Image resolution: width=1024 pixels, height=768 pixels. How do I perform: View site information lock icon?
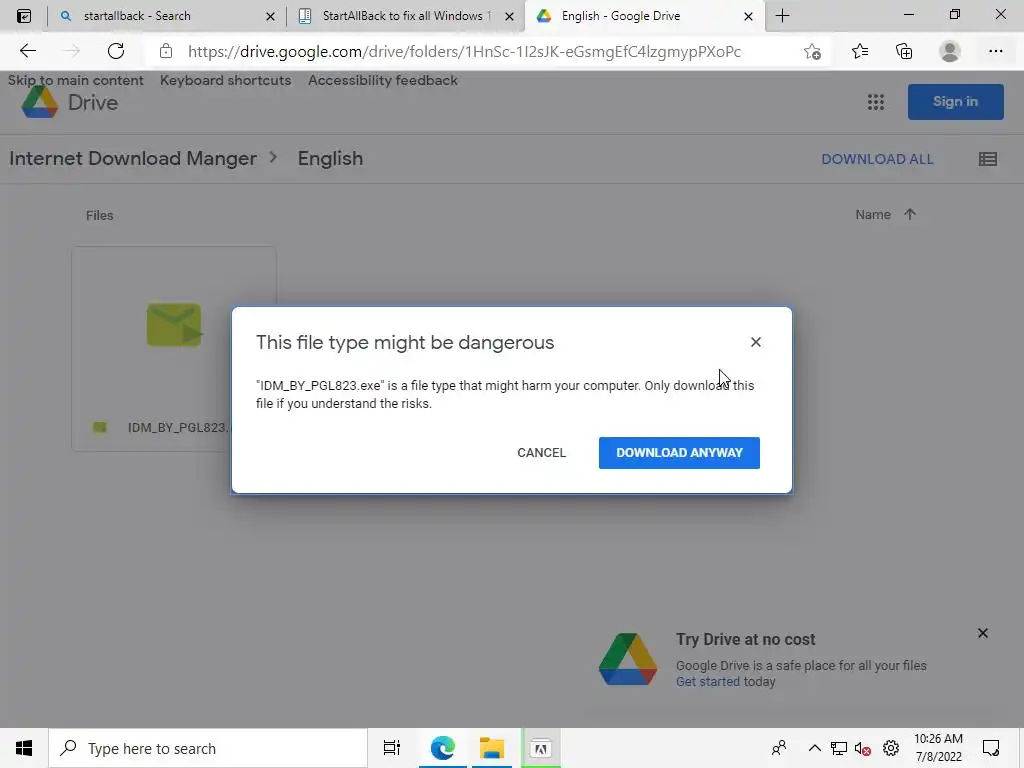(166, 51)
